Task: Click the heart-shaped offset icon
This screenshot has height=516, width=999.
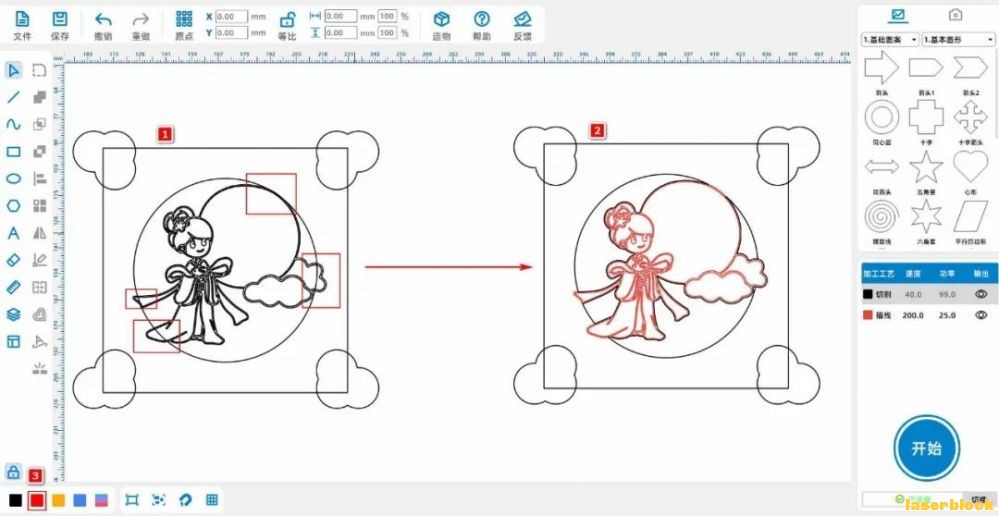Action: (40, 315)
